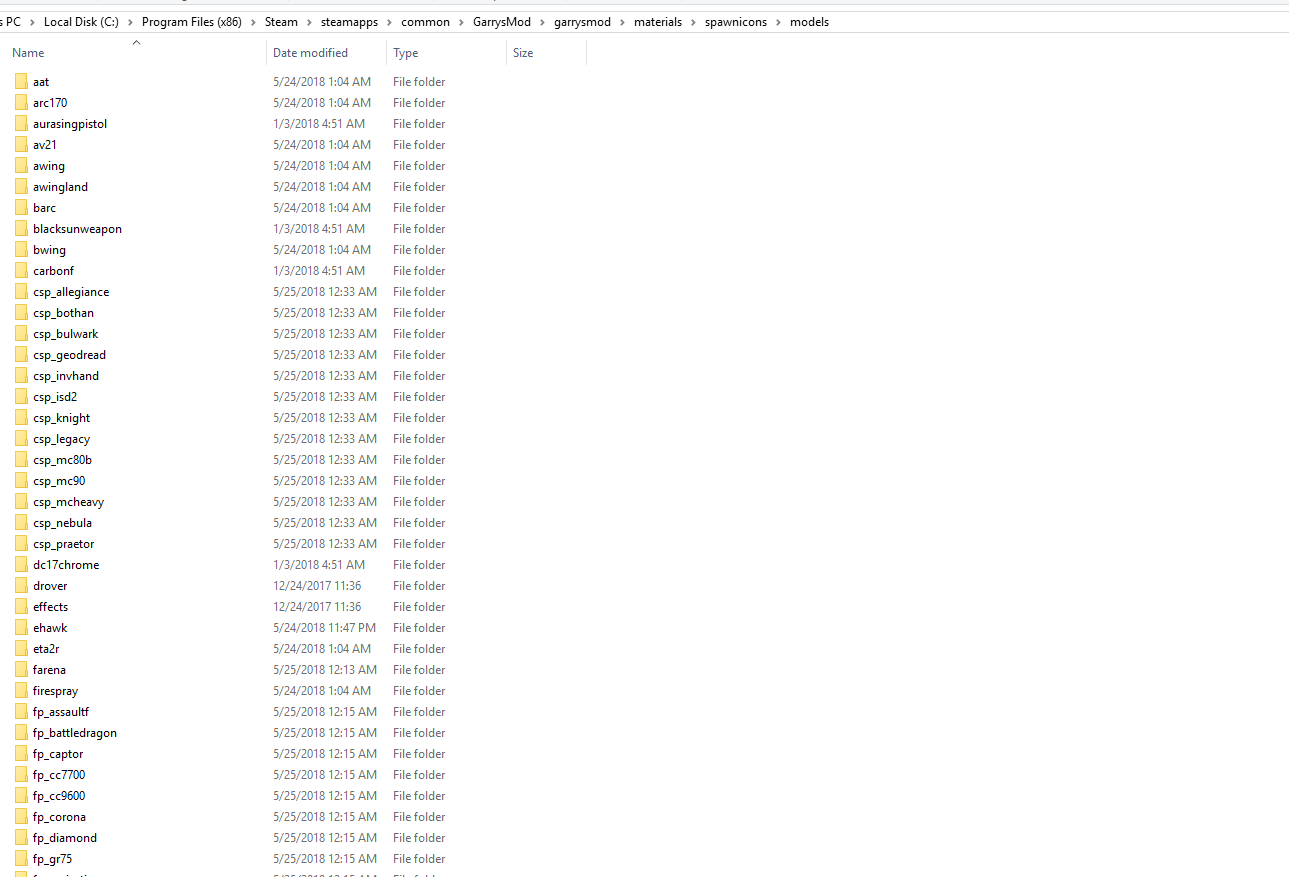This screenshot has height=877, width=1289.
Task: Open the chevron right of the Steam breadcrumb
Action: [309, 22]
